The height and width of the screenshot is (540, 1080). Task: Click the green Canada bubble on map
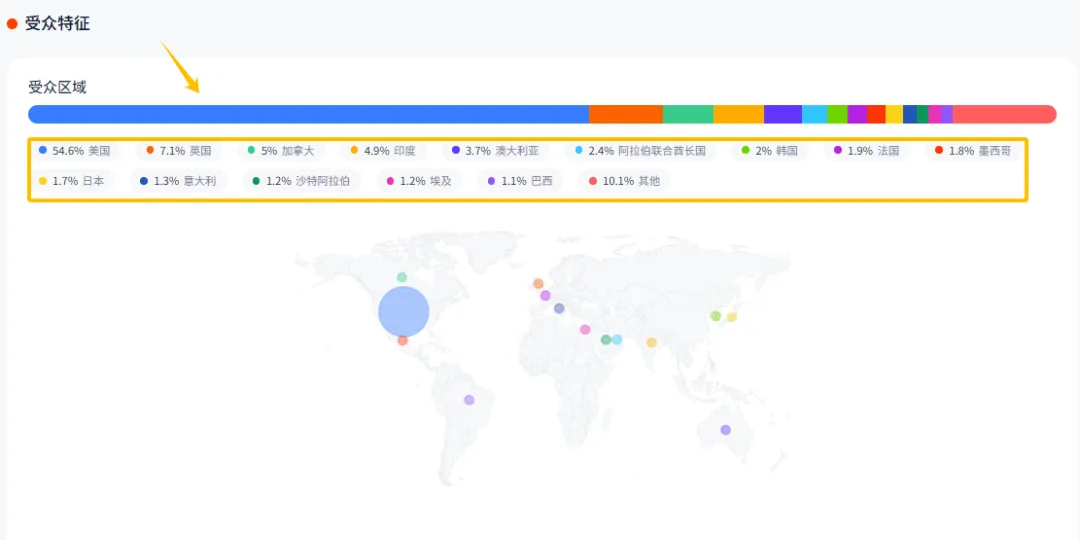(402, 277)
